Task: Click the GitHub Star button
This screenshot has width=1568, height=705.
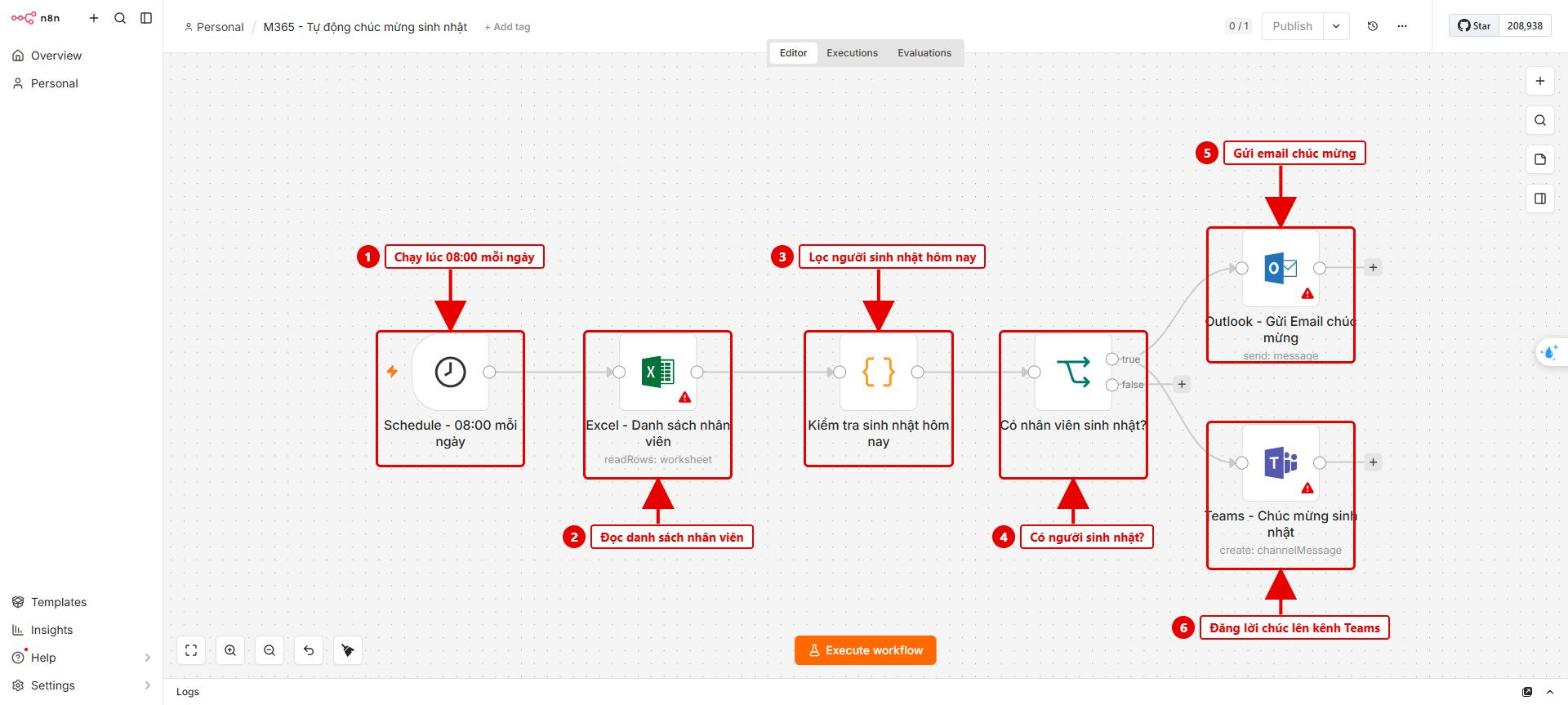Action: [1474, 26]
